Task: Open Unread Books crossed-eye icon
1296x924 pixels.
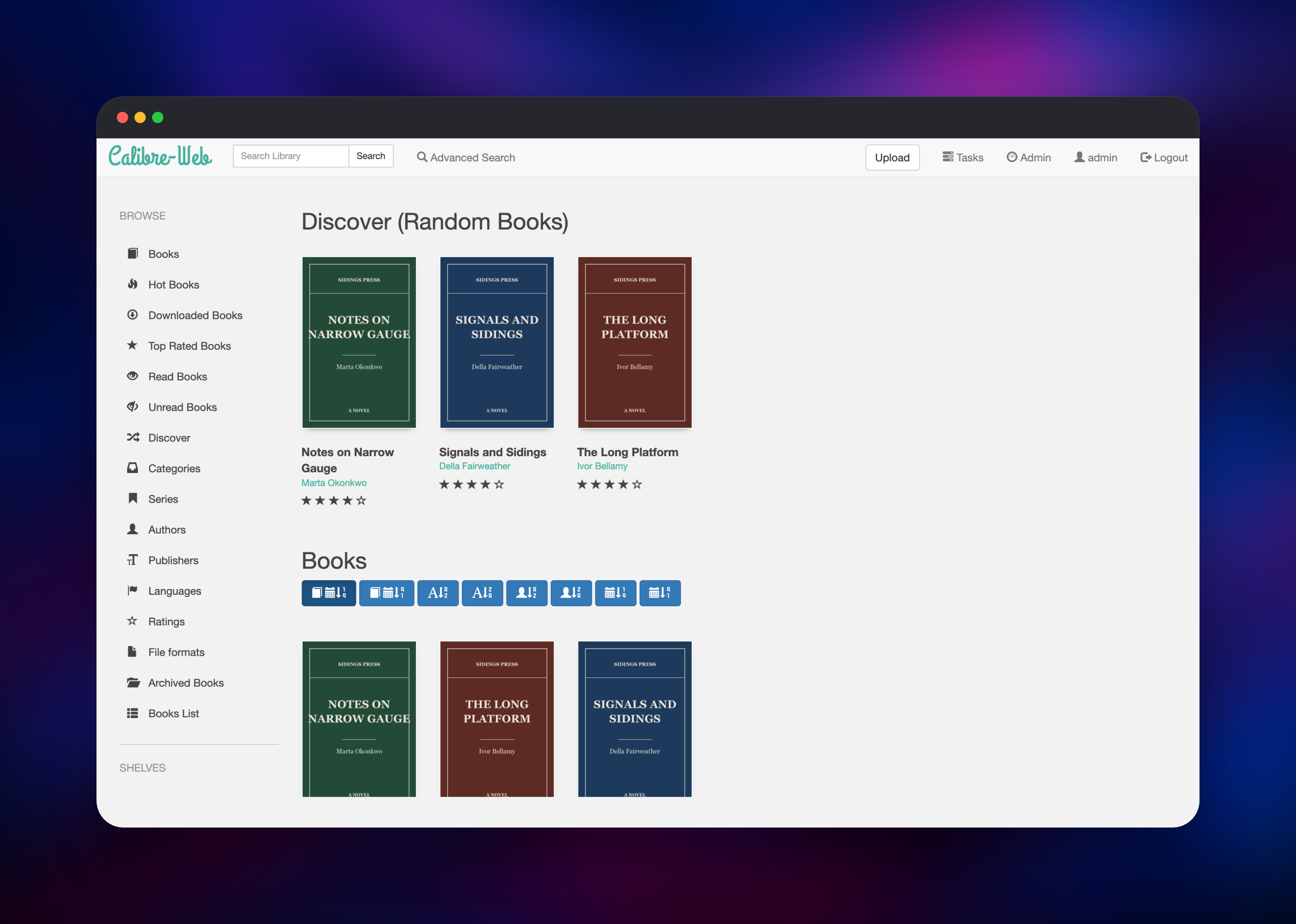Action: [133, 407]
